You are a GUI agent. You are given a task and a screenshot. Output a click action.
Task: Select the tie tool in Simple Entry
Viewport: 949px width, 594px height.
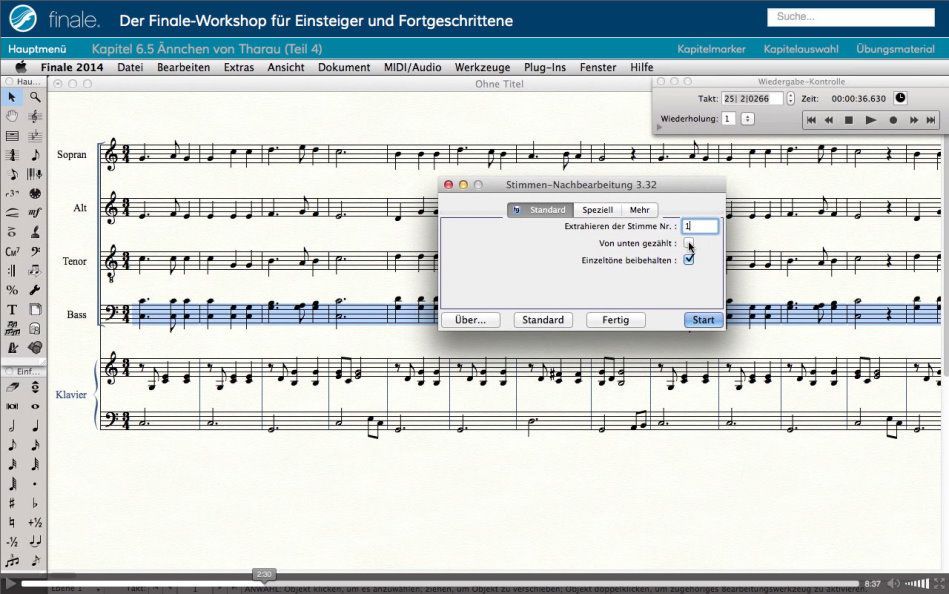(35, 541)
